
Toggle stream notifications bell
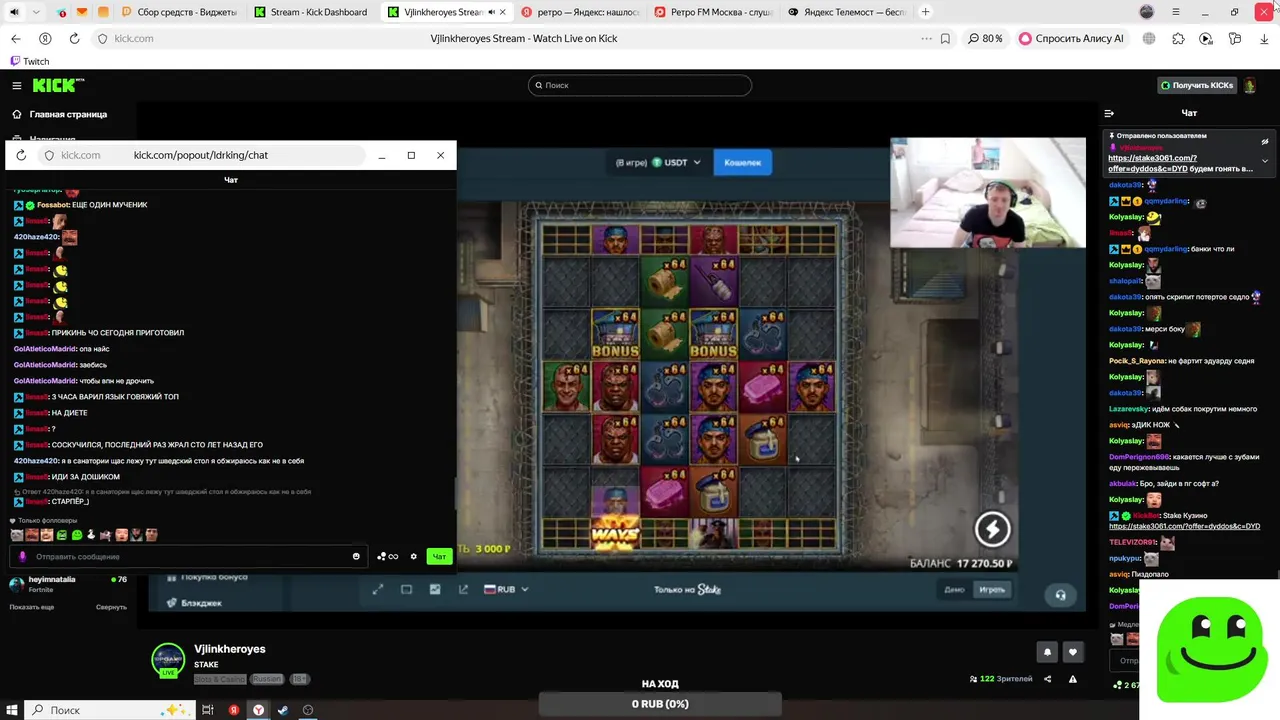pyautogui.click(x=1047, y=652)
